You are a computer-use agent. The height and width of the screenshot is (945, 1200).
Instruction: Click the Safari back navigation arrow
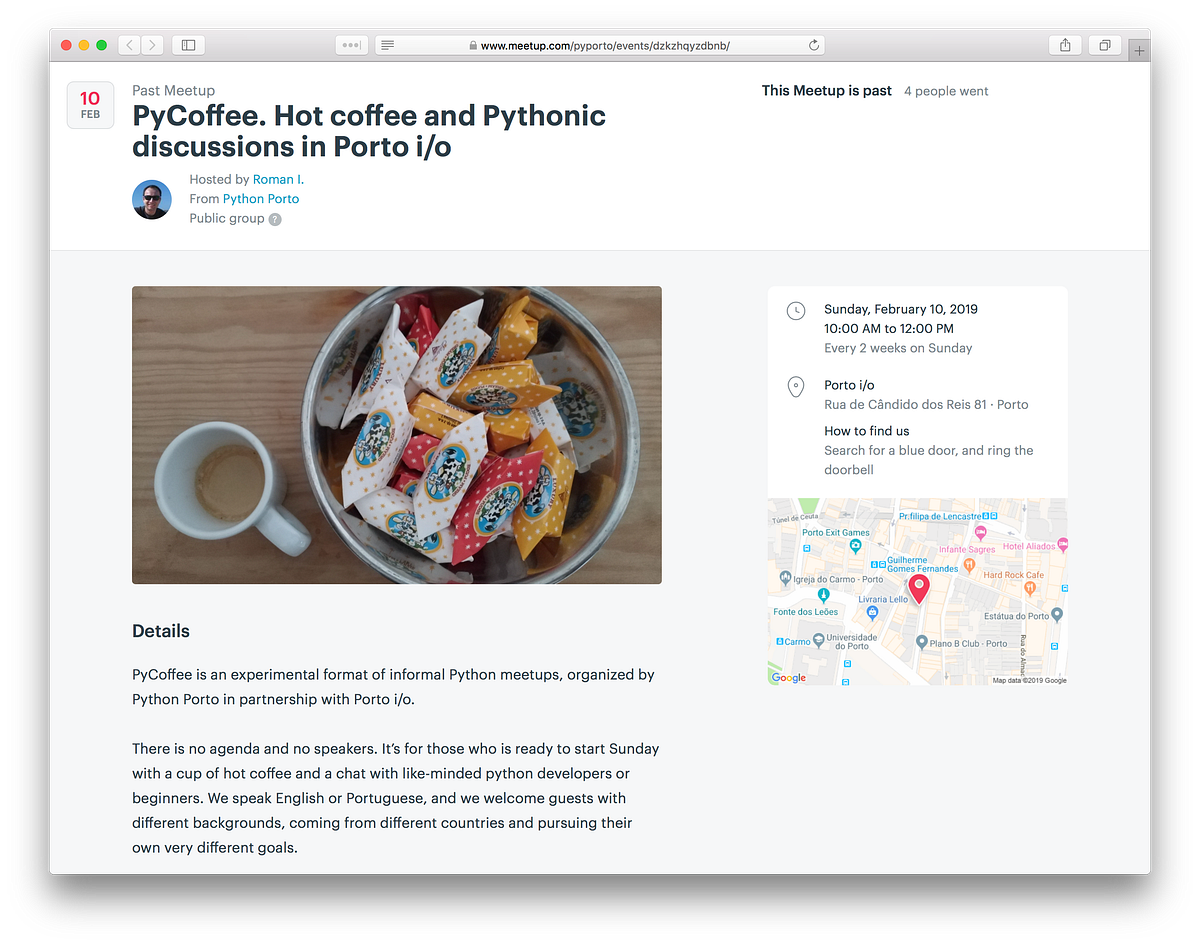coord(130,45)
